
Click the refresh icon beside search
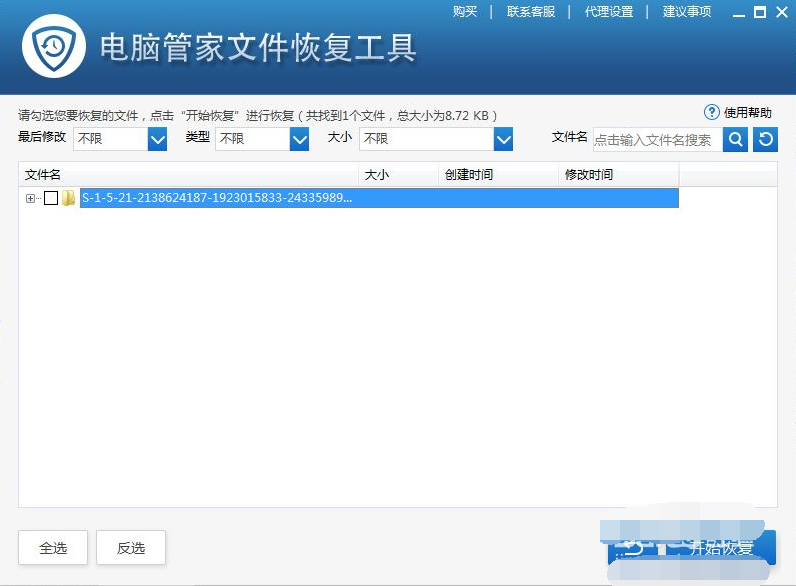pos(765,140)
